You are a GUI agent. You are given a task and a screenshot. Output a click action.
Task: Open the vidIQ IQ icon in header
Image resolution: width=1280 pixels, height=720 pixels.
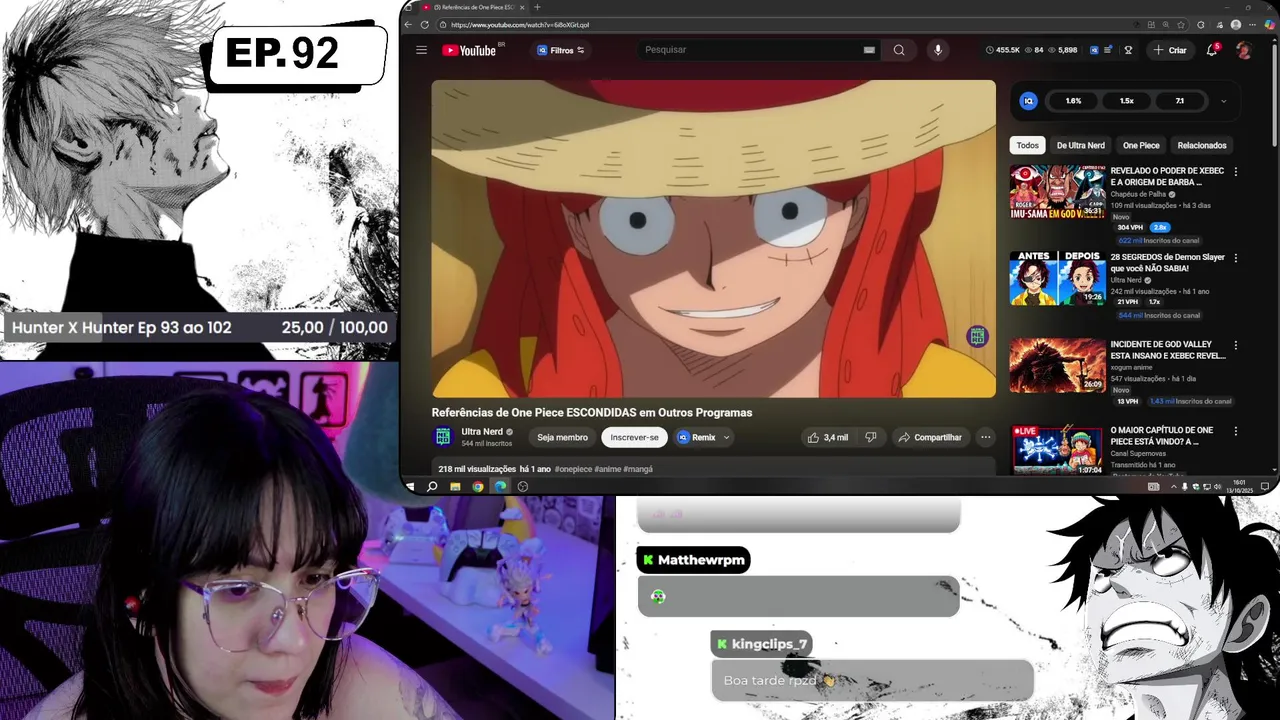pos(1094,50)
